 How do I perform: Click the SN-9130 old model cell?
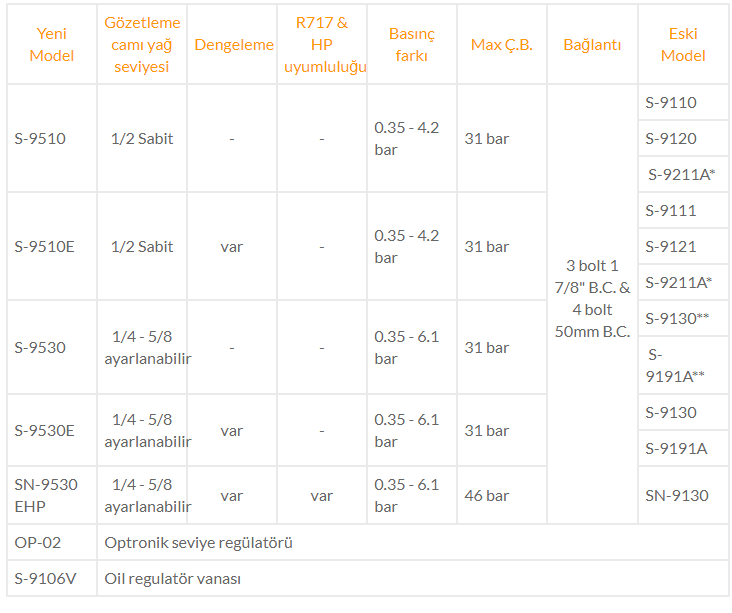point(683,495)
